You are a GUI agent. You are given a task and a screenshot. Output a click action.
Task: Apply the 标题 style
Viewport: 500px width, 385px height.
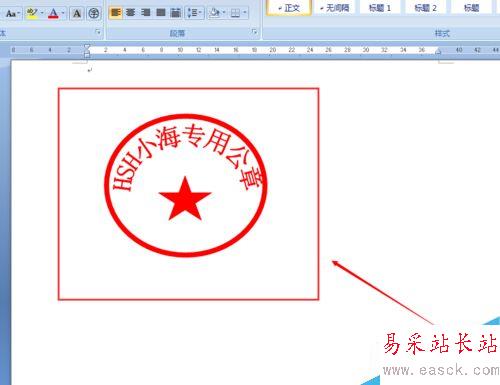471,7
